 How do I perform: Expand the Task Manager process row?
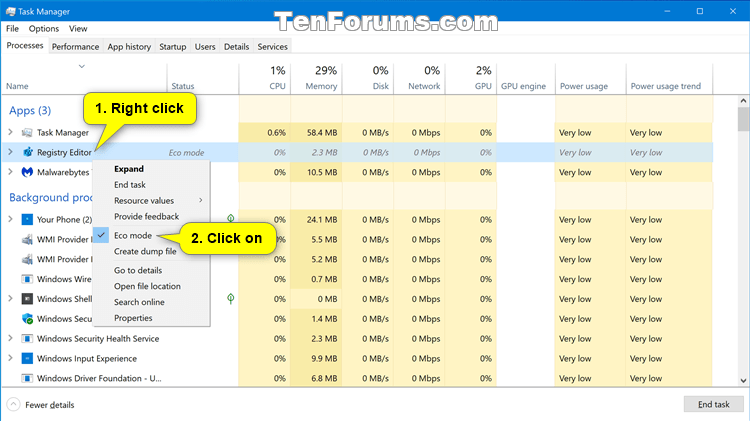[10, 132]
